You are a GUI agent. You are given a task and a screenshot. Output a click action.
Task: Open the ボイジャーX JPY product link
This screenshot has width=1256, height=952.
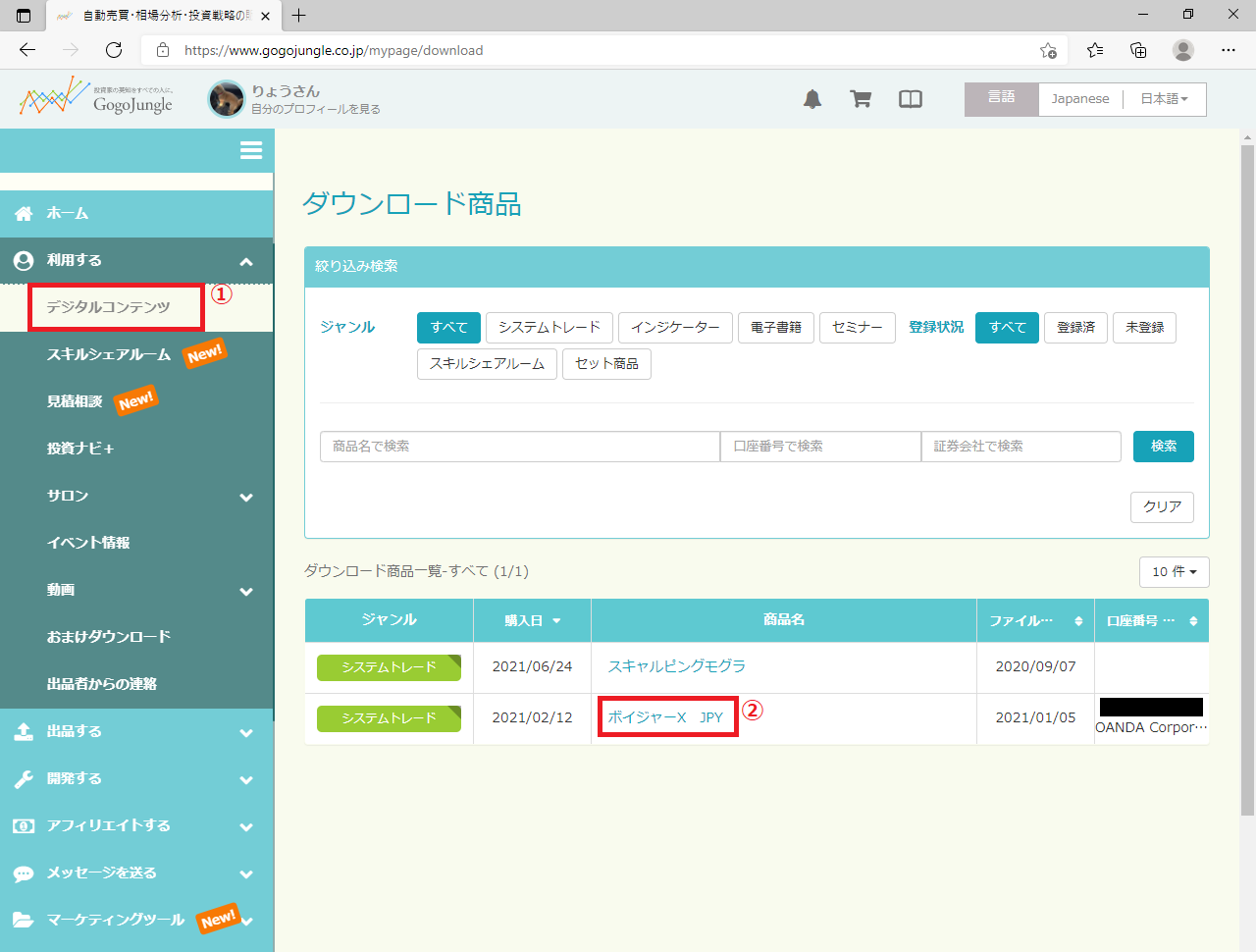[665, 717]
